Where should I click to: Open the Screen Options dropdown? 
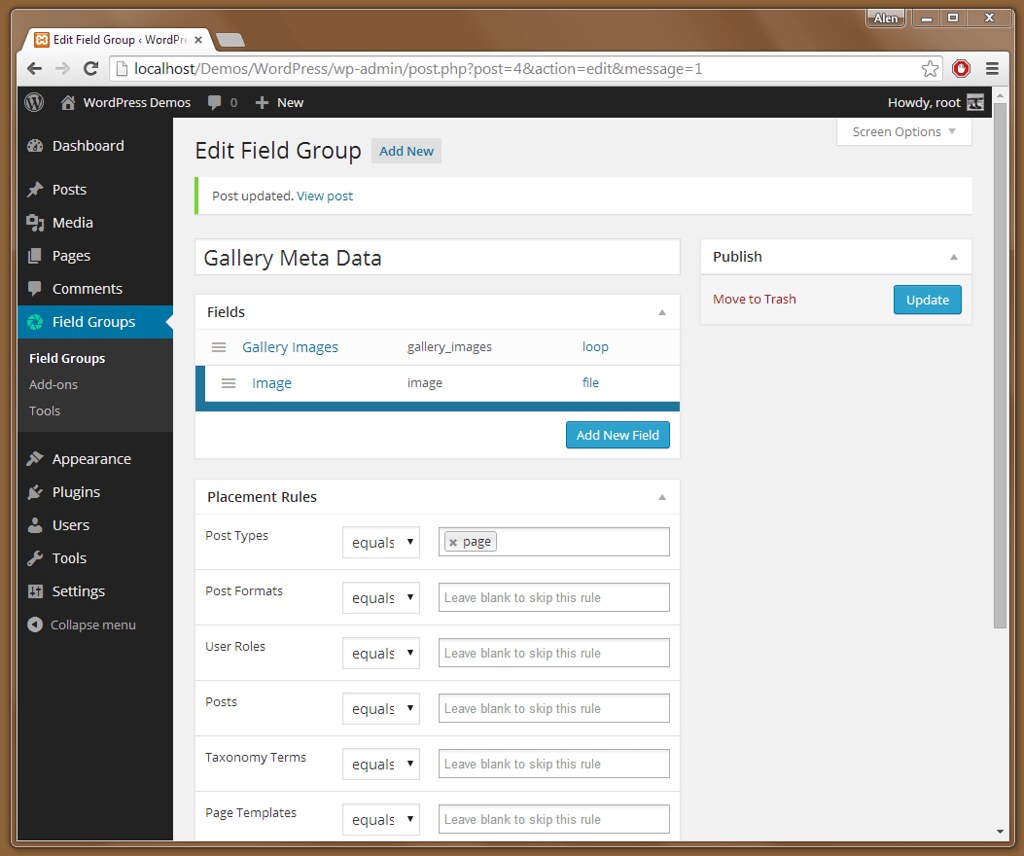coord(904,132)
